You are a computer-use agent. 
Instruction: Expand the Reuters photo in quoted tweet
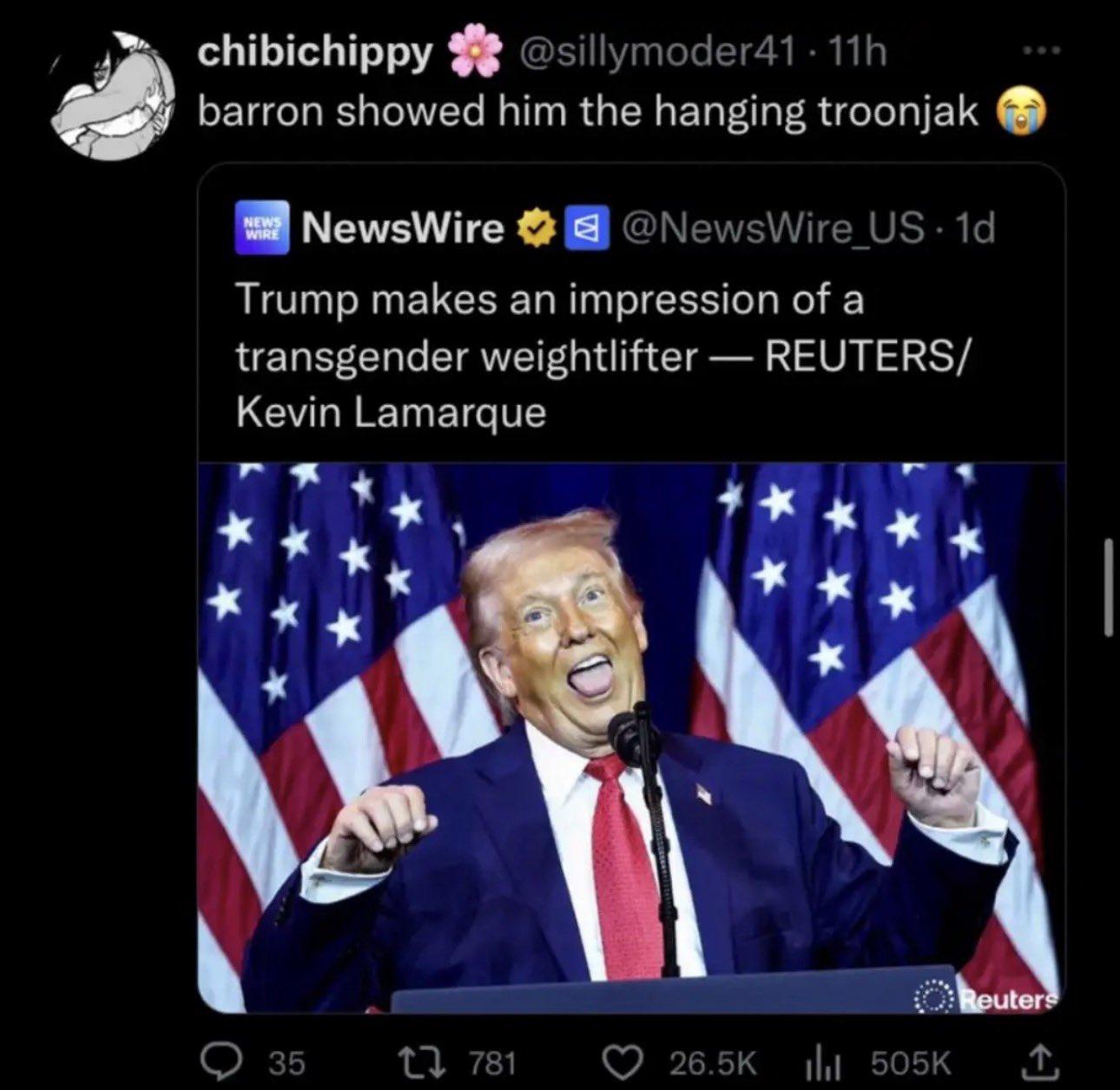click(630, 738)
